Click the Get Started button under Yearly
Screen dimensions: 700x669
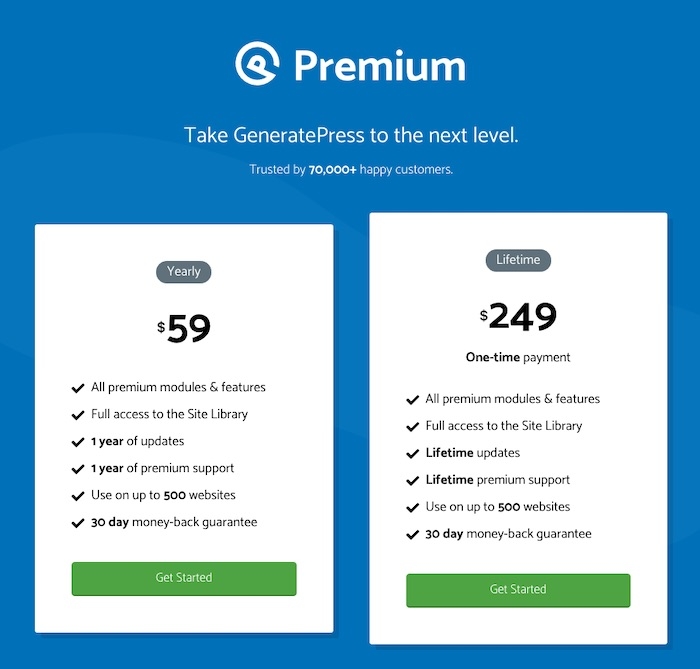(x=184, y=578)
